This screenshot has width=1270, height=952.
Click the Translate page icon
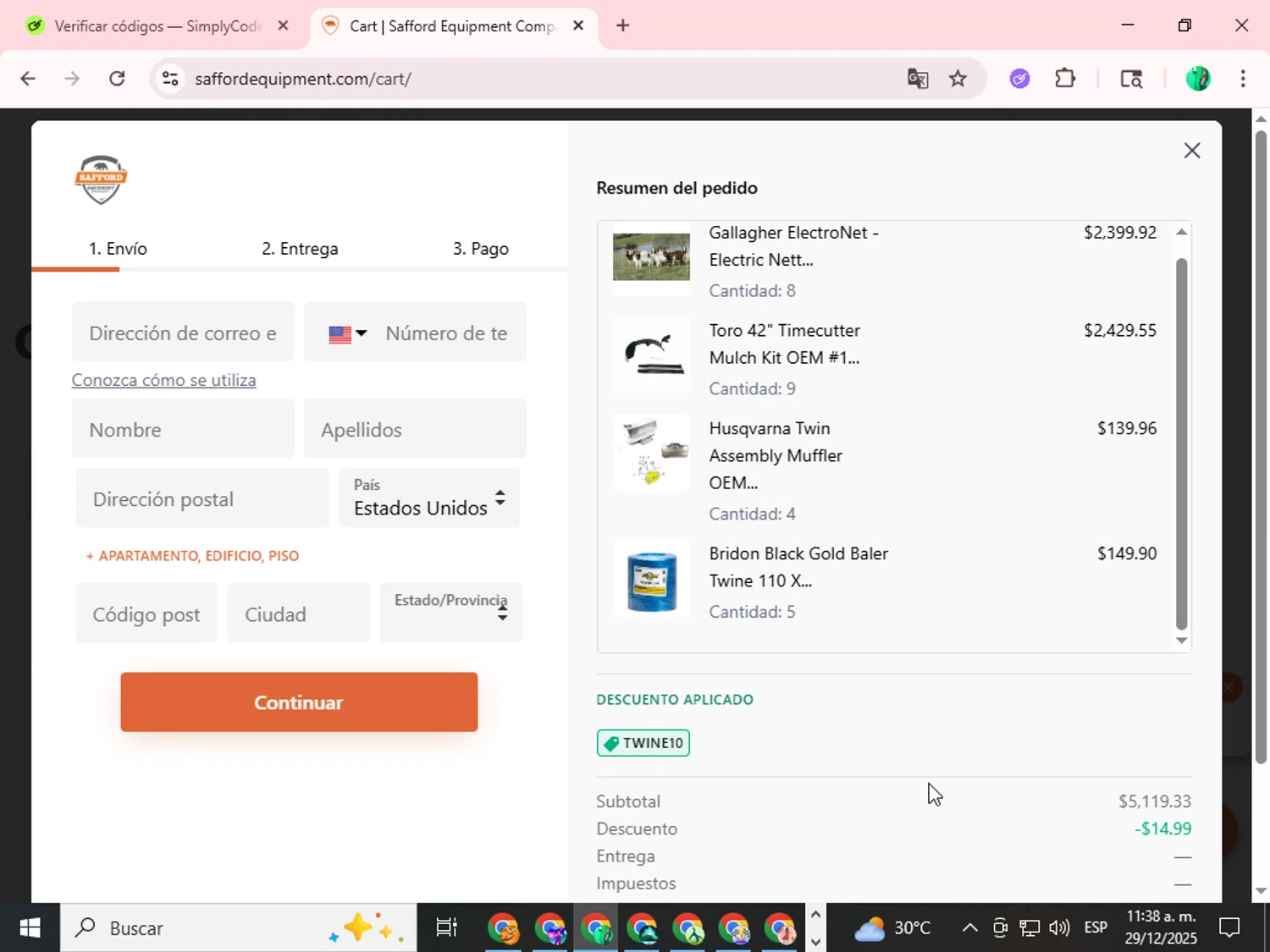click(x=918, y=79)
